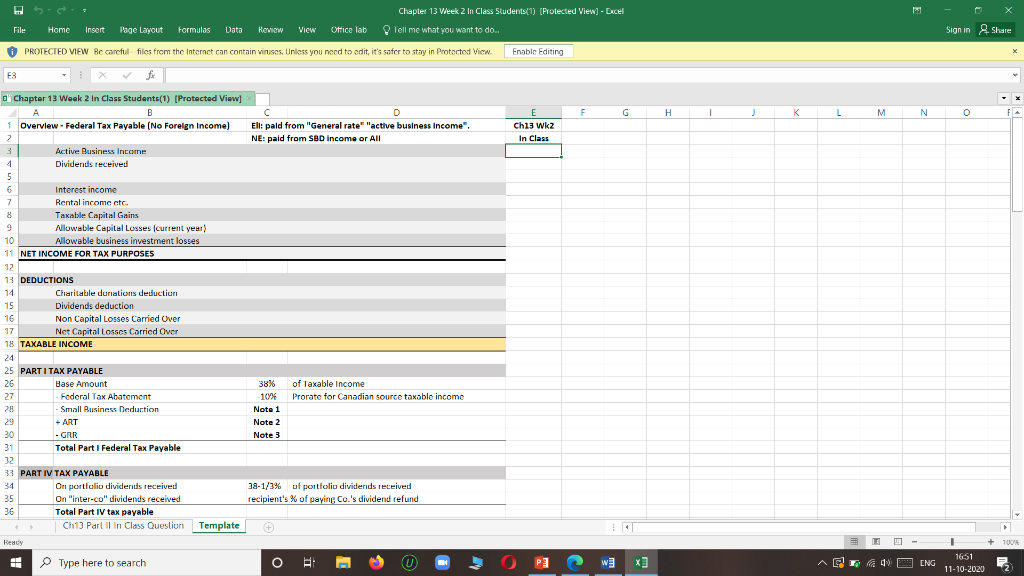This screenshot has height=576, width=1024.
Task: Click the zoom in plus button
Action: 991,542
